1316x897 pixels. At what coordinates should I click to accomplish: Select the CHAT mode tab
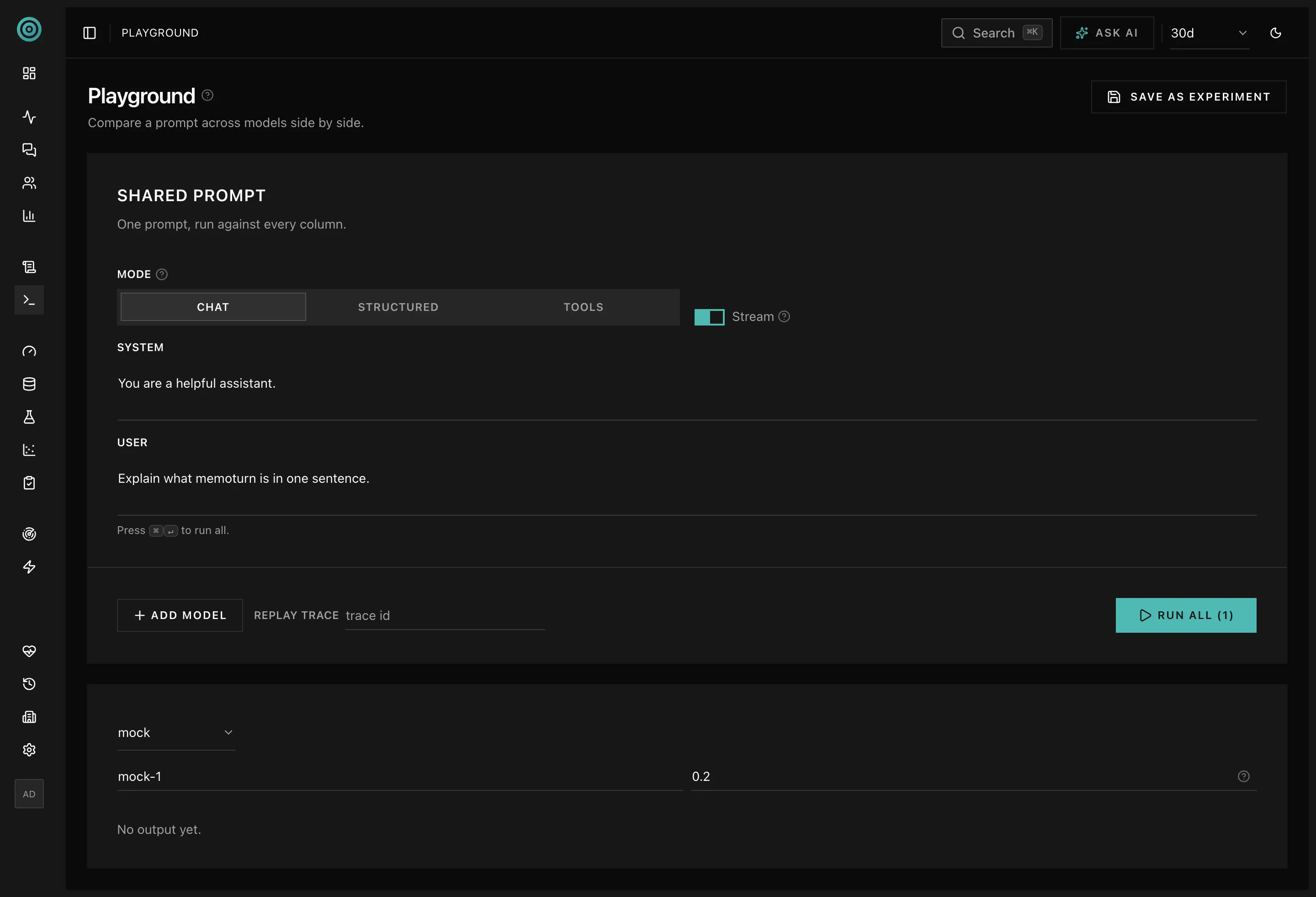213,307
